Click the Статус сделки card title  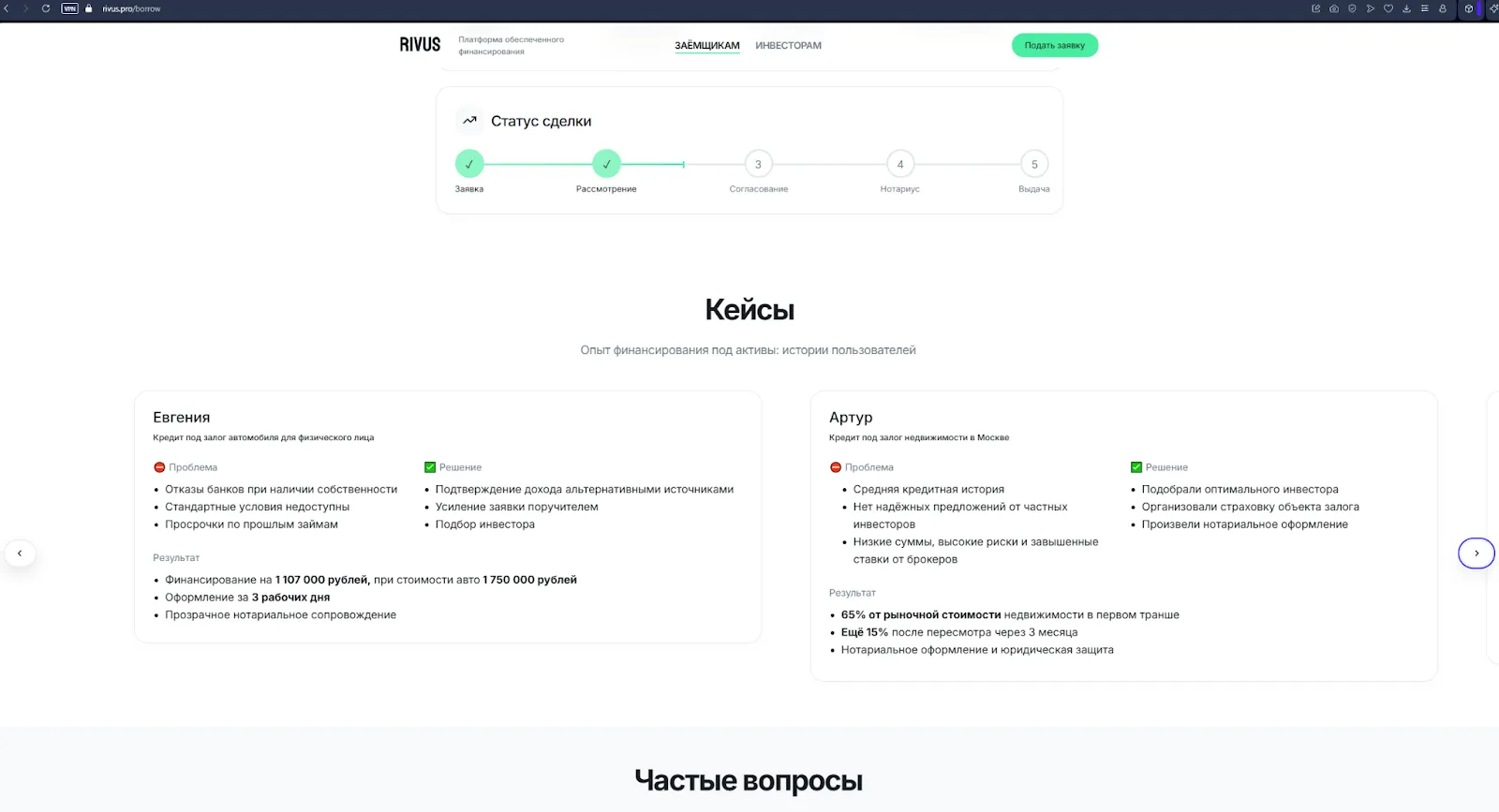(x=542, y=121)
